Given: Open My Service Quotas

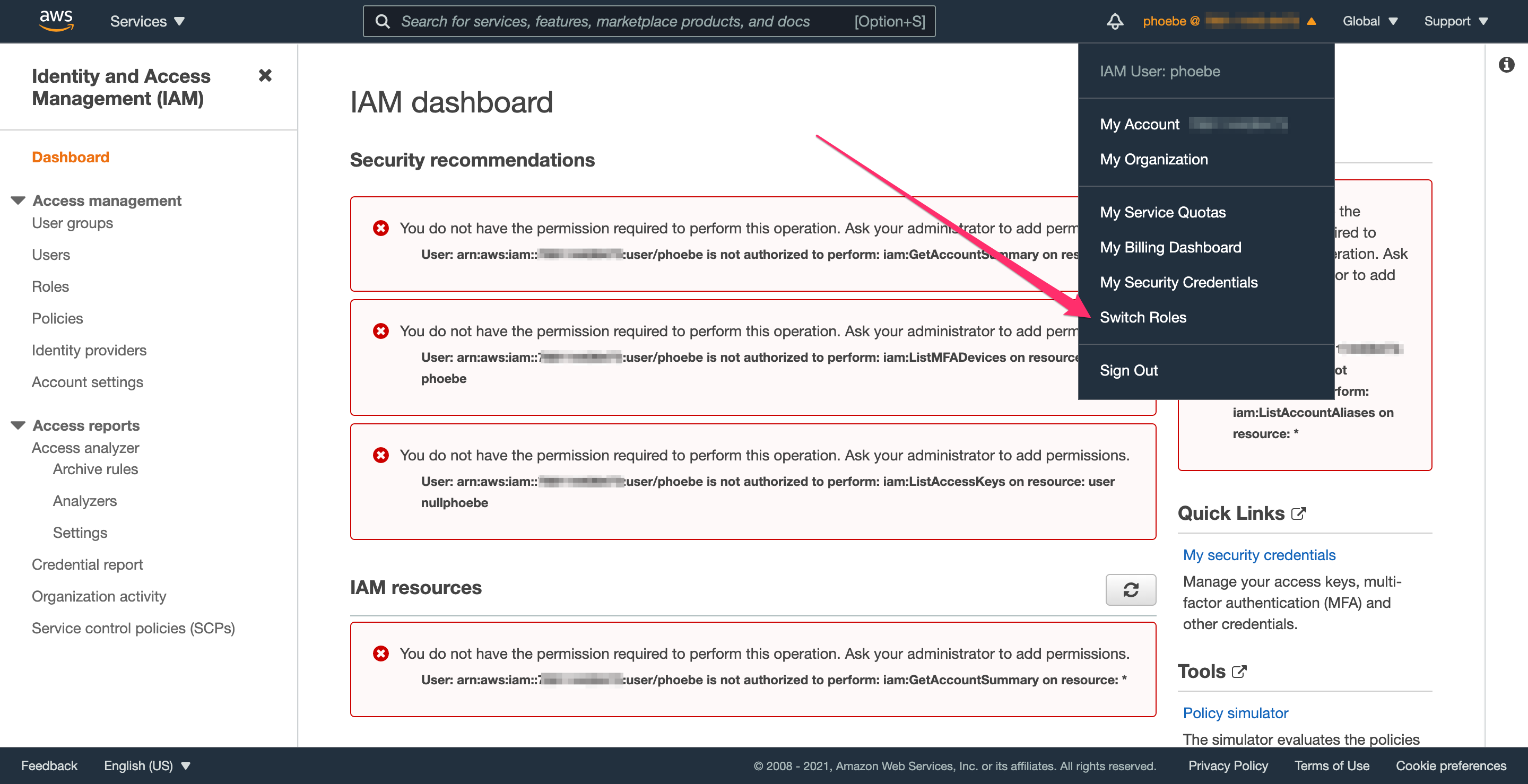Looking at the screenshot, I should coord(1162,212).
